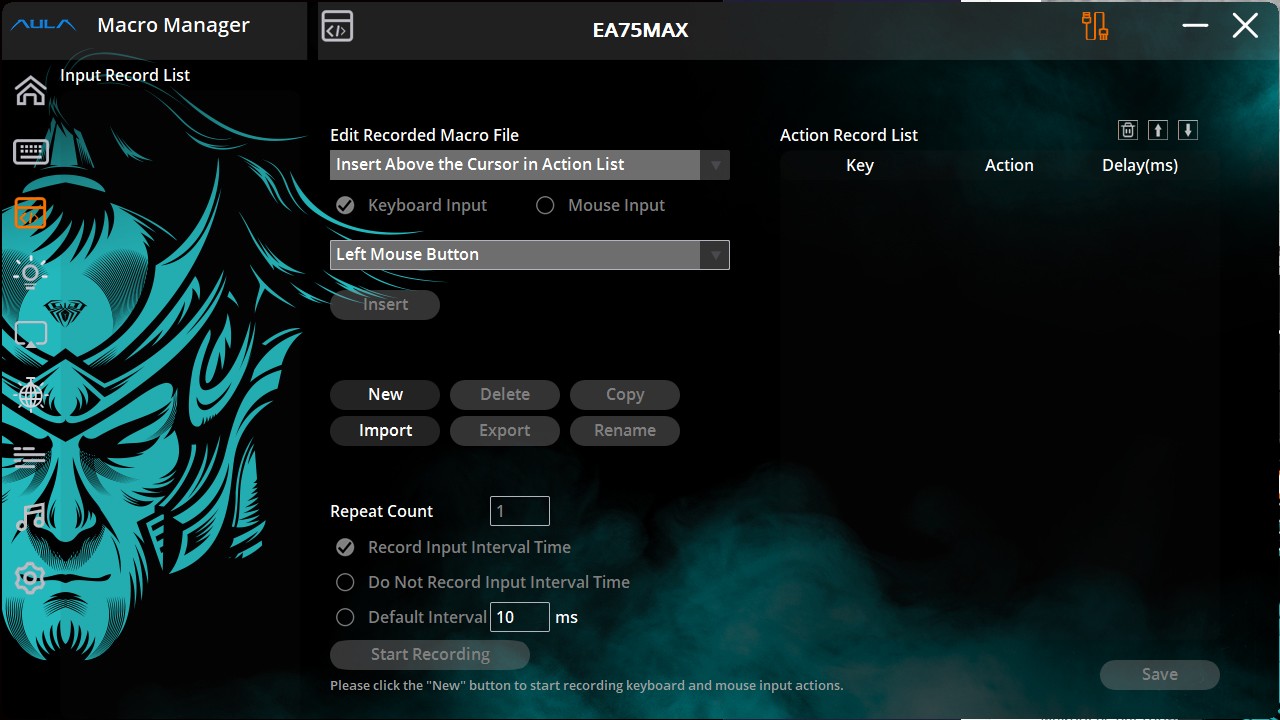This screenshot has width=1280, height=720.
Task: Select the Macro Manager sidebar icon
Action: pyautogui.click(x=30, y=213)
